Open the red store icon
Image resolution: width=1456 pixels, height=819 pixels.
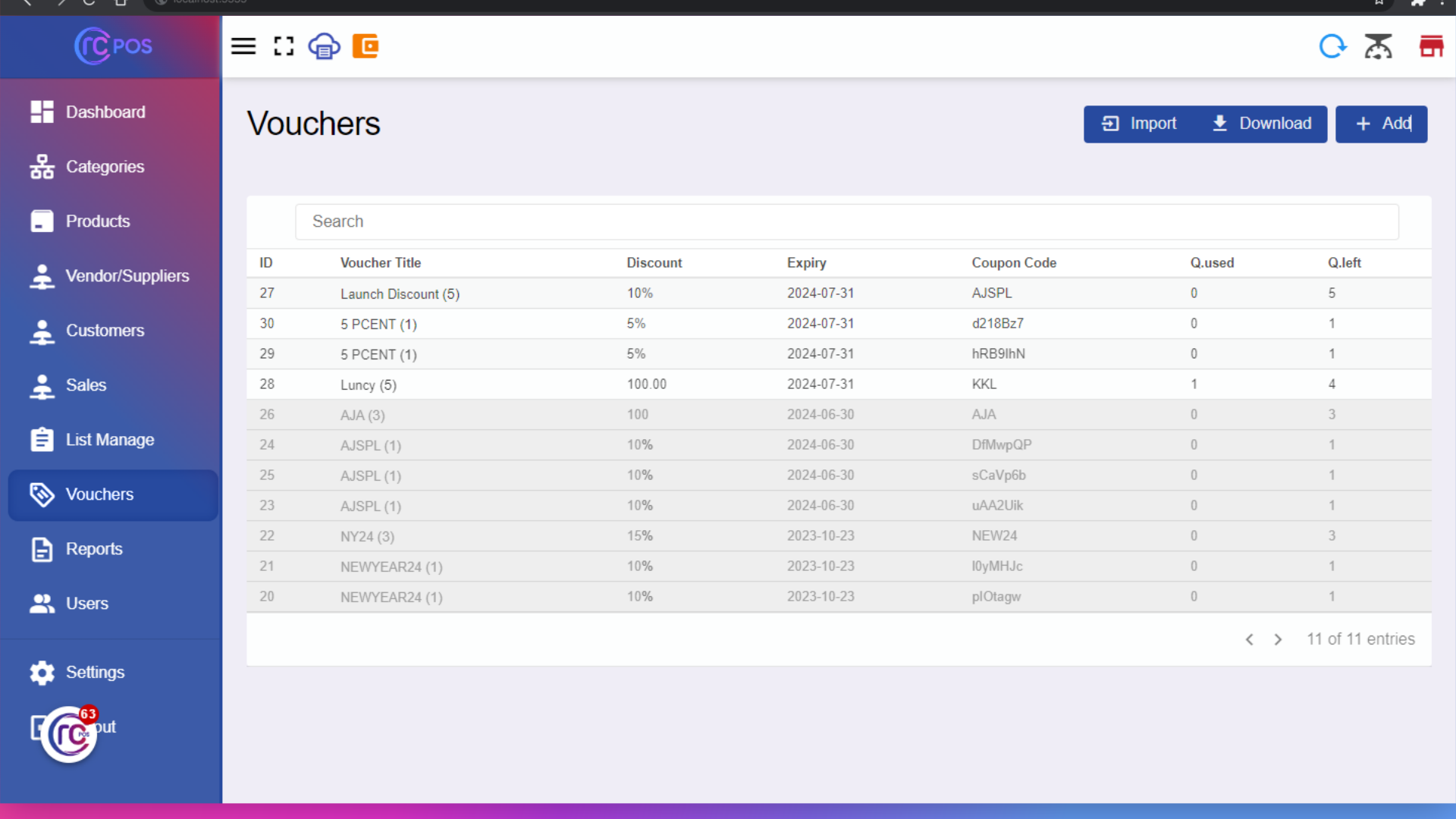point(1431,46)
